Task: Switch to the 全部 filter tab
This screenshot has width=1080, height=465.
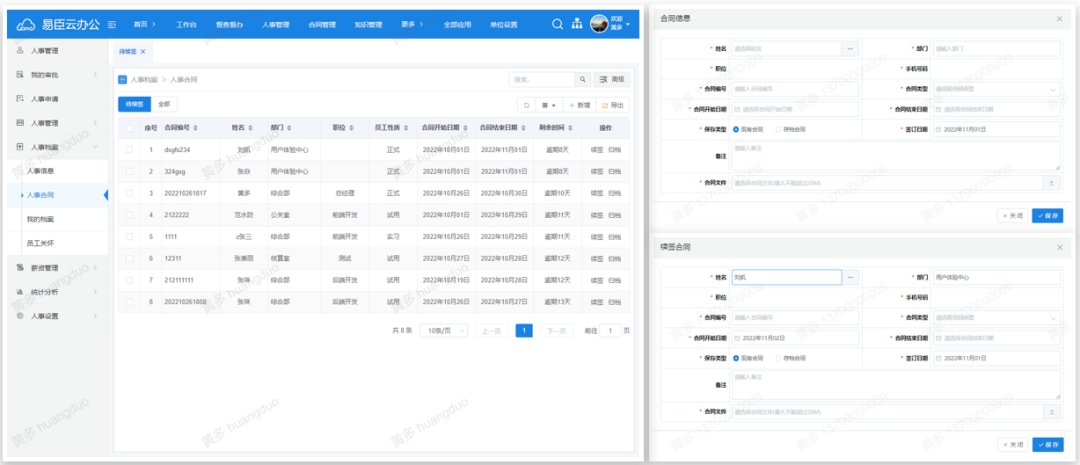Action: [164, 104]
